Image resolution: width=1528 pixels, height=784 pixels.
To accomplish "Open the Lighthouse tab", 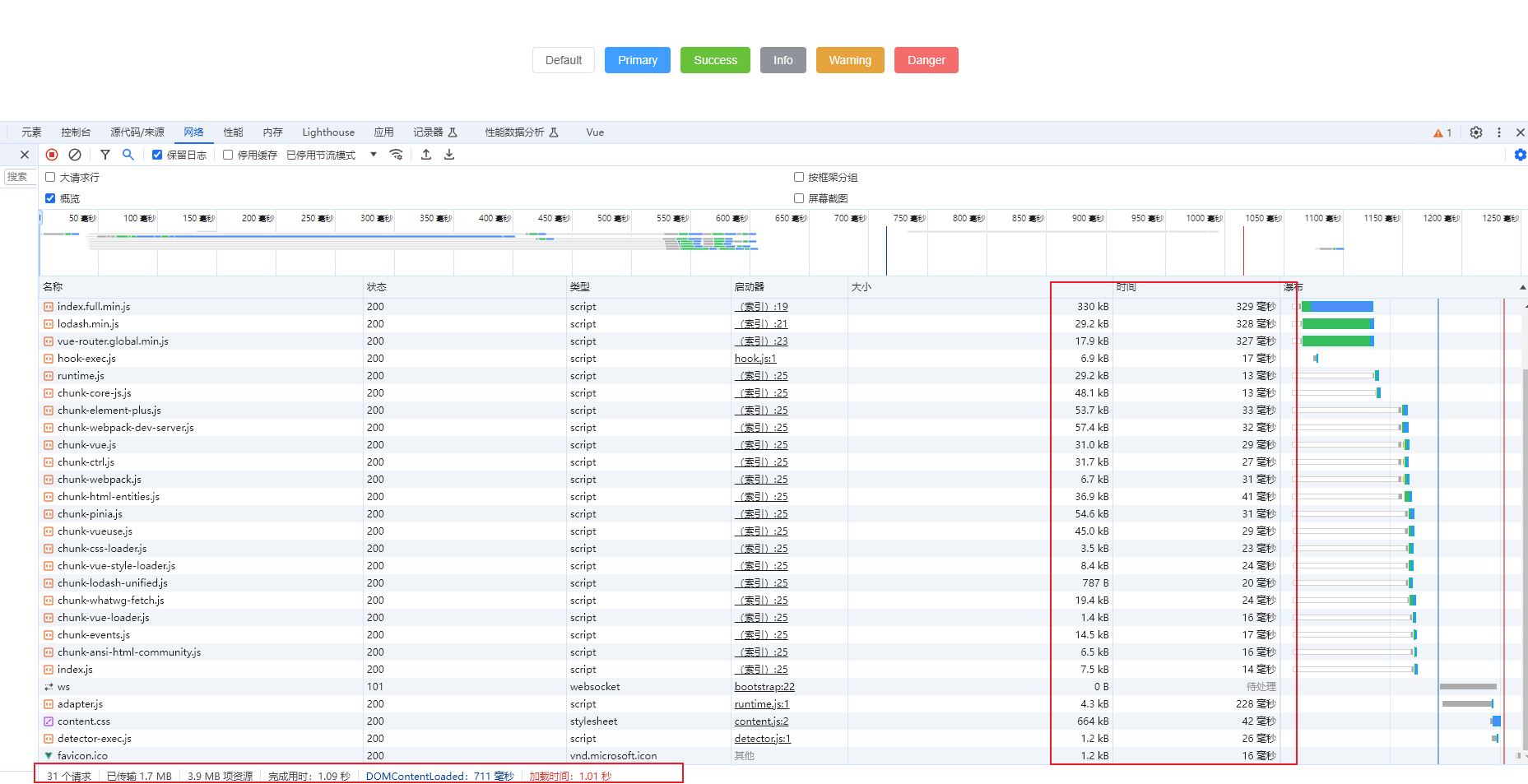I will click(x=328, y=132).
